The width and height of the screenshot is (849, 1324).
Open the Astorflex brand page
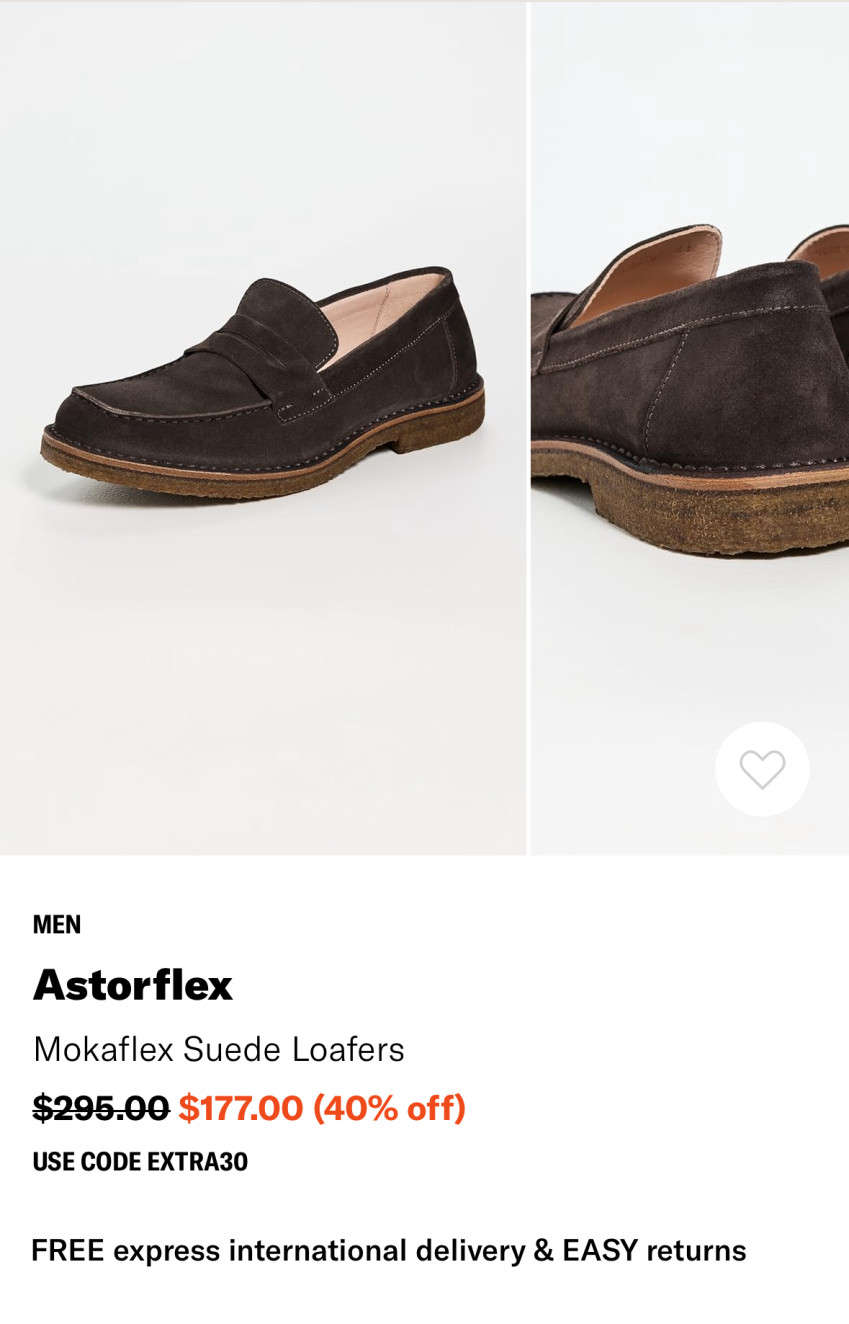tap(133, 985)
